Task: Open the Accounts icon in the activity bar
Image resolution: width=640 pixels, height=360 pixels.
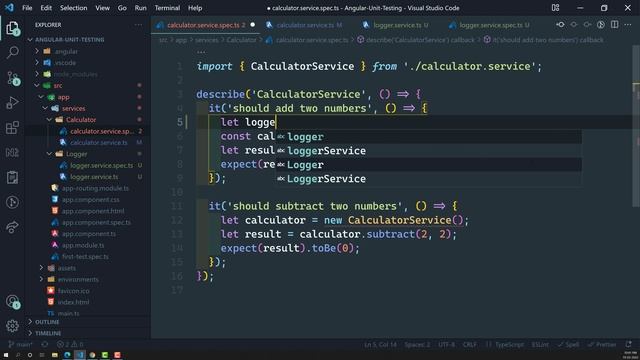Action: click(13, 302)
